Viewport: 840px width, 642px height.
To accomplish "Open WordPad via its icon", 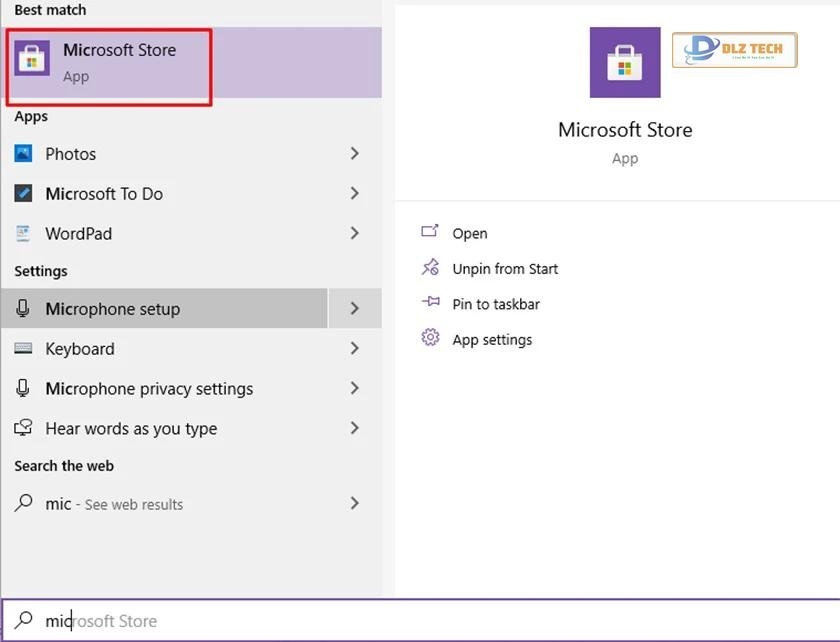I will (23, 233).
